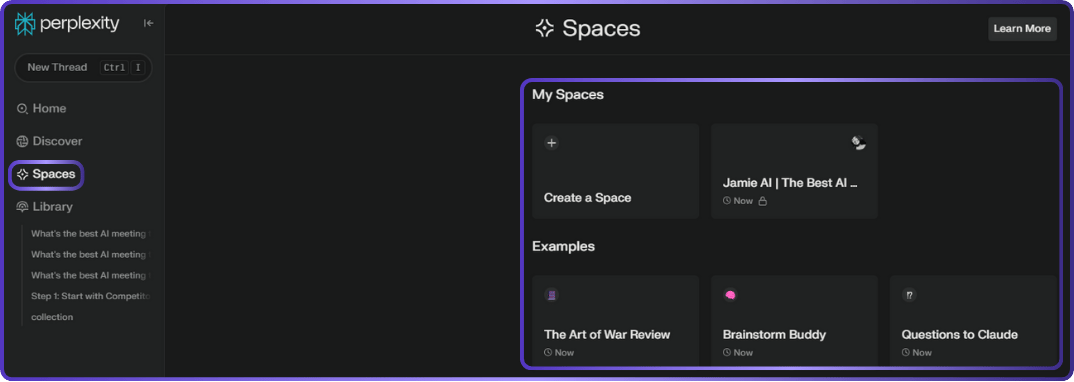The image size is (1074, 382).
Task: Open the Brainstorm Buddy example space
Action: click(794, 320)
